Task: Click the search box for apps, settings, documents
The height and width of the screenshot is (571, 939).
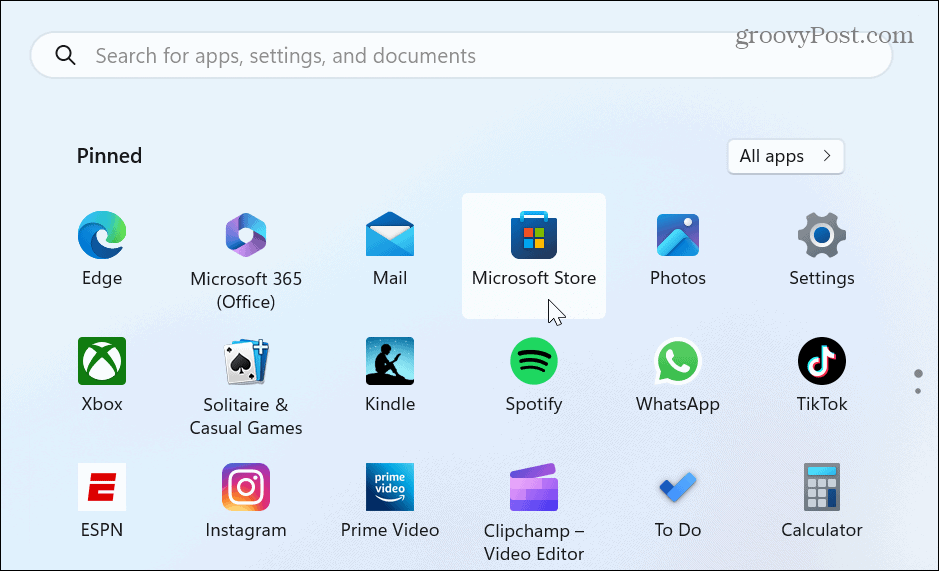Action: pos(461,55)
